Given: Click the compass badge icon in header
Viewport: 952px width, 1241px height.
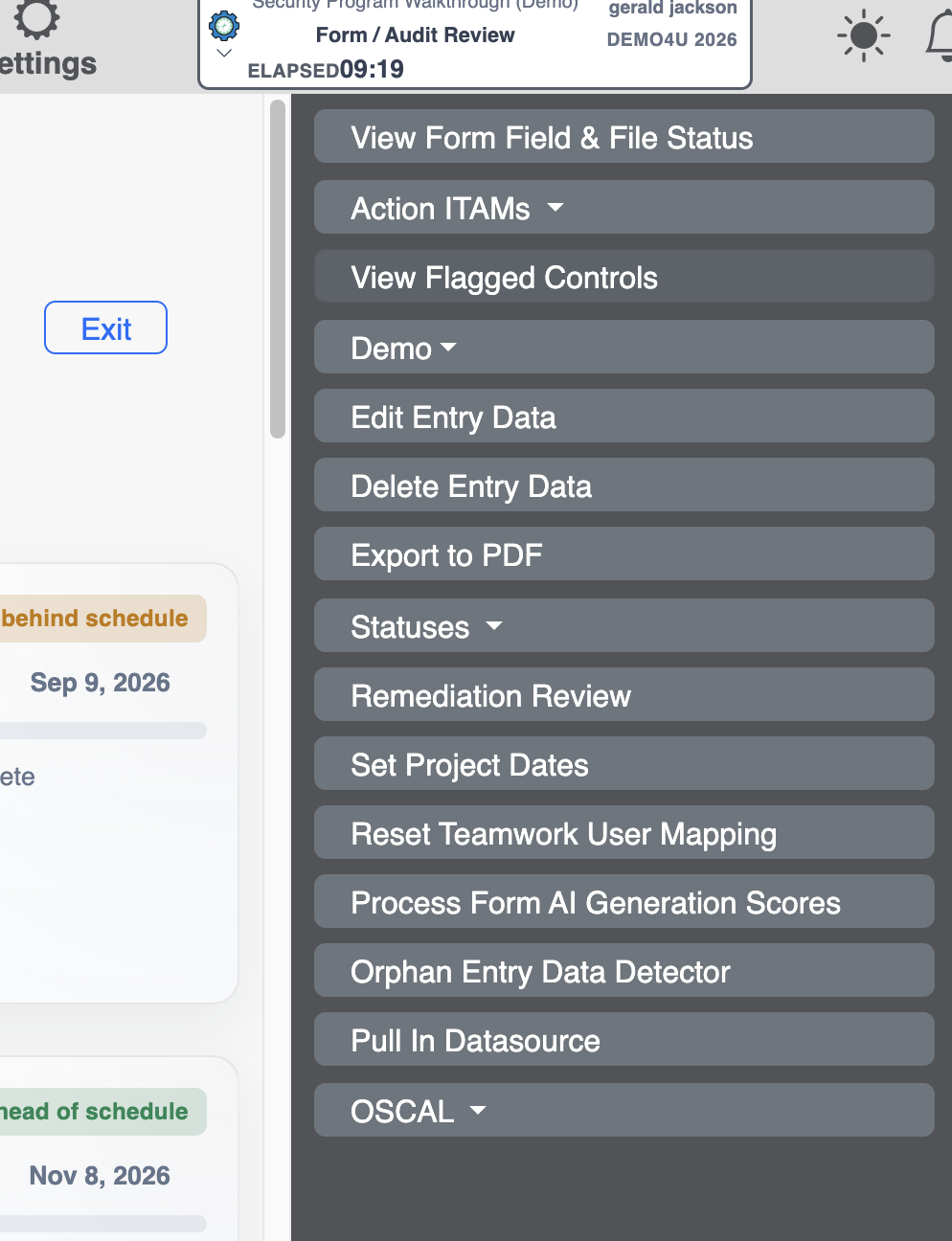Looking at the screenshot, I should (224, 25).
